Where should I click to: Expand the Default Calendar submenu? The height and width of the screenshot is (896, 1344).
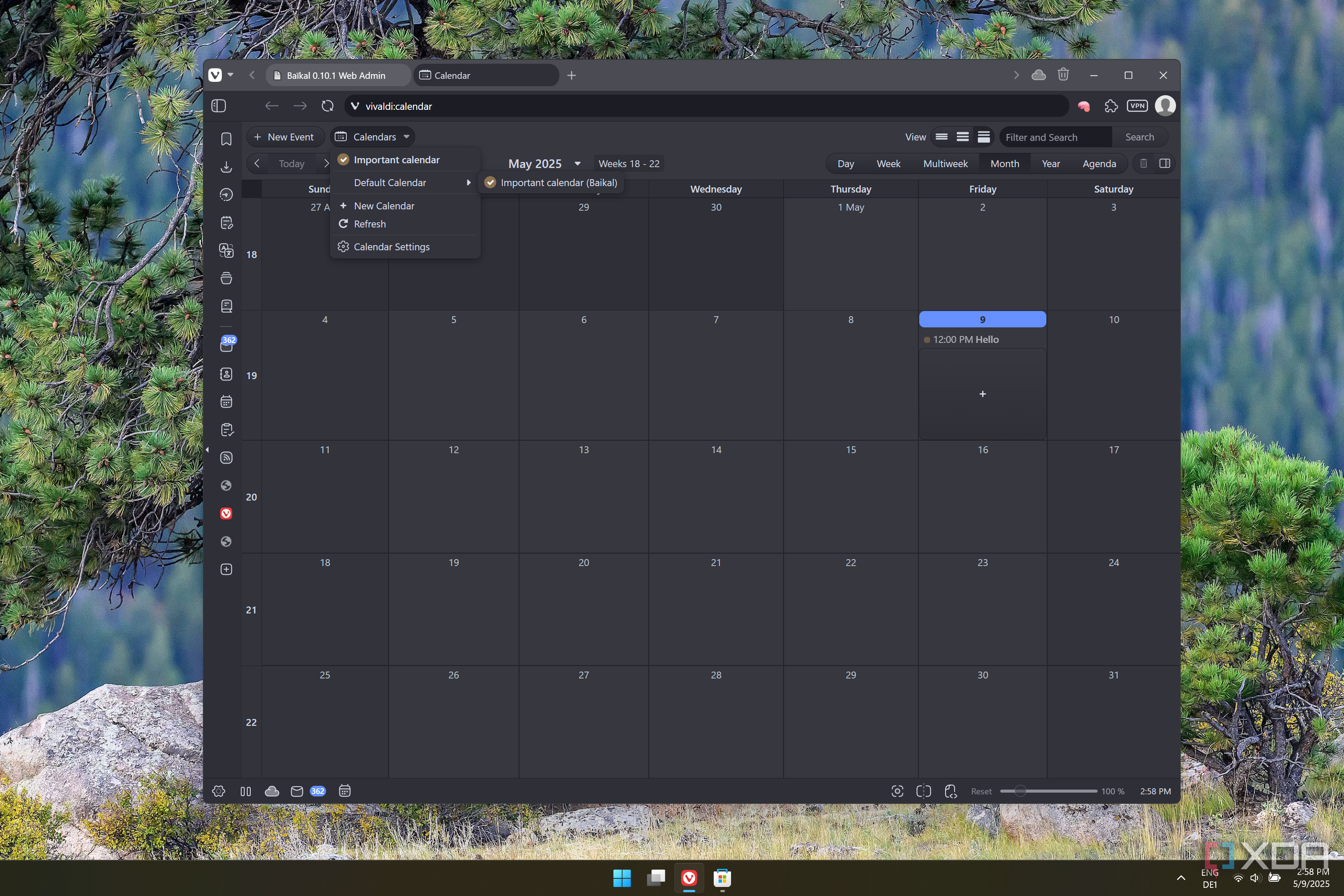(x=404, y=183)
